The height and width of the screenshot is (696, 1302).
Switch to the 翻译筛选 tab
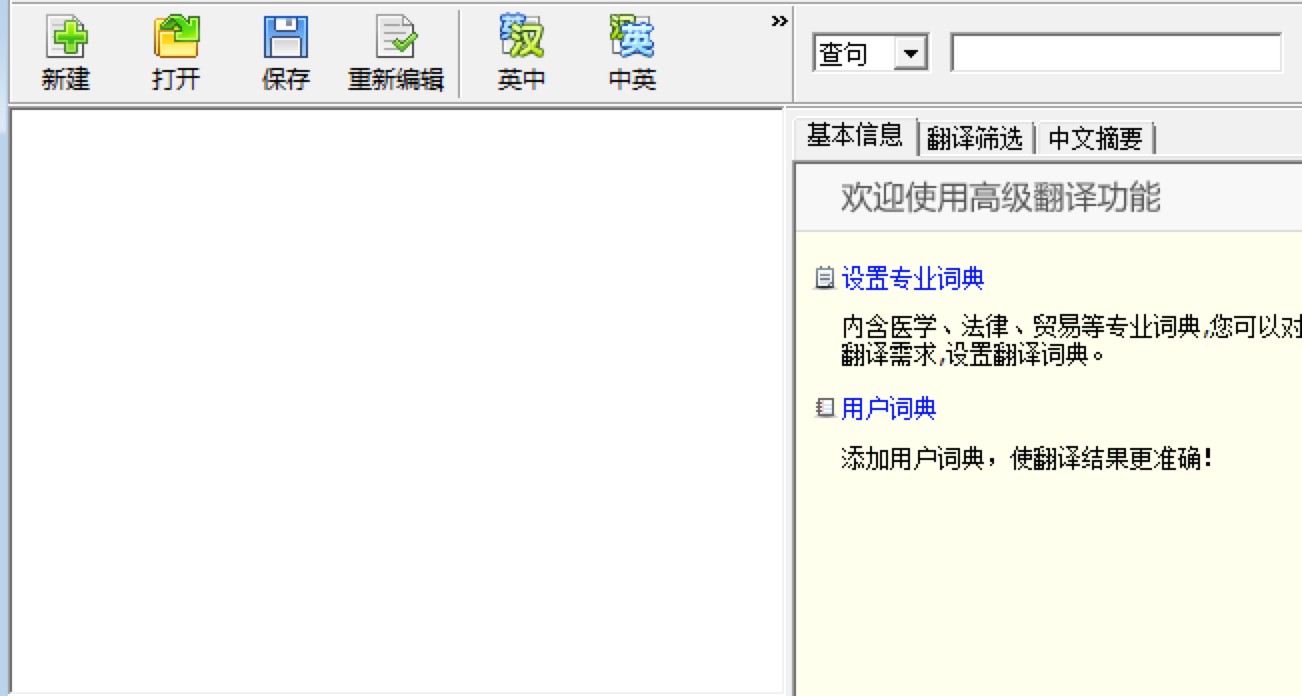click(975, 139)
